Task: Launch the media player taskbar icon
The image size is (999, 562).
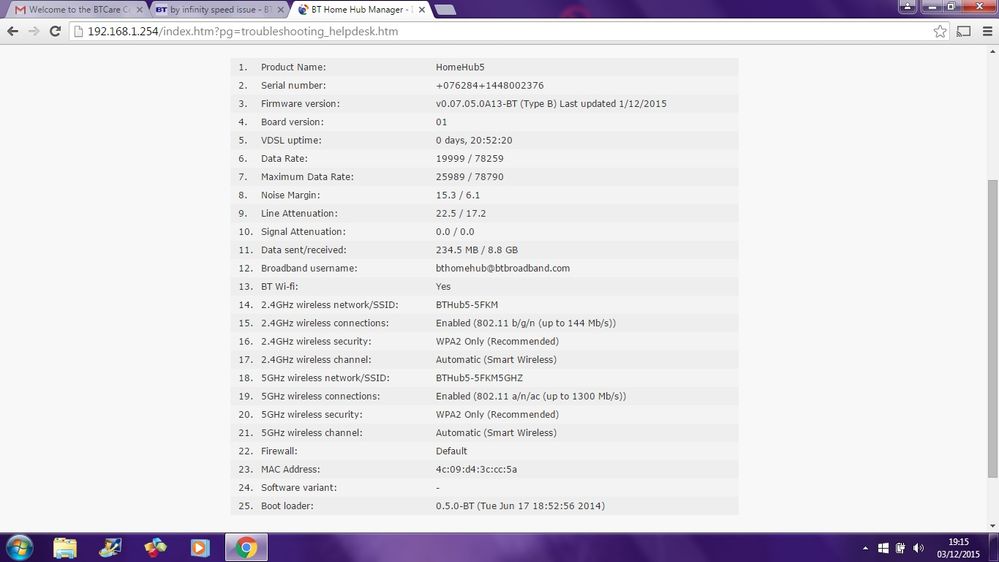Action: tap(200, 547)
